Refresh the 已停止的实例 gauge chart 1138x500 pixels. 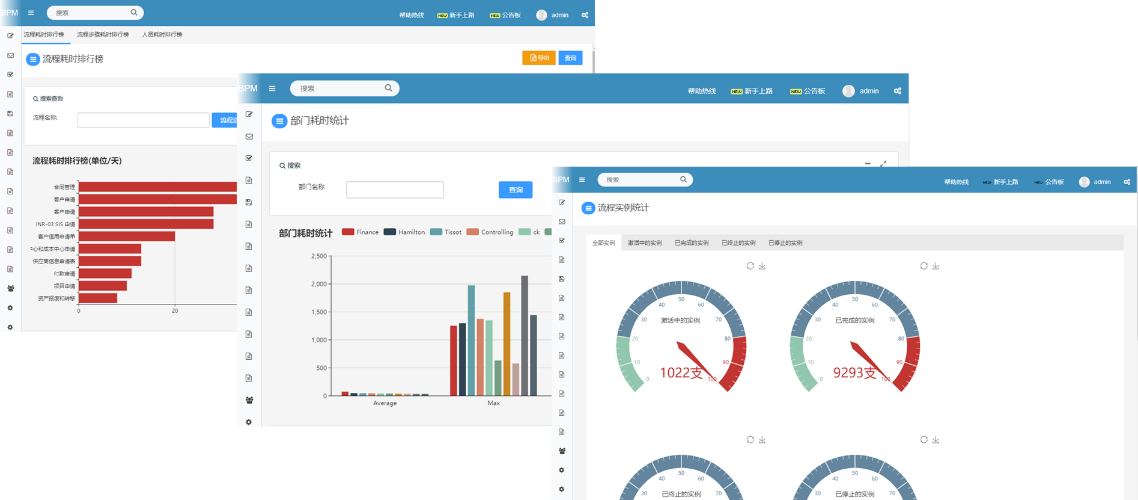[924, 440]
